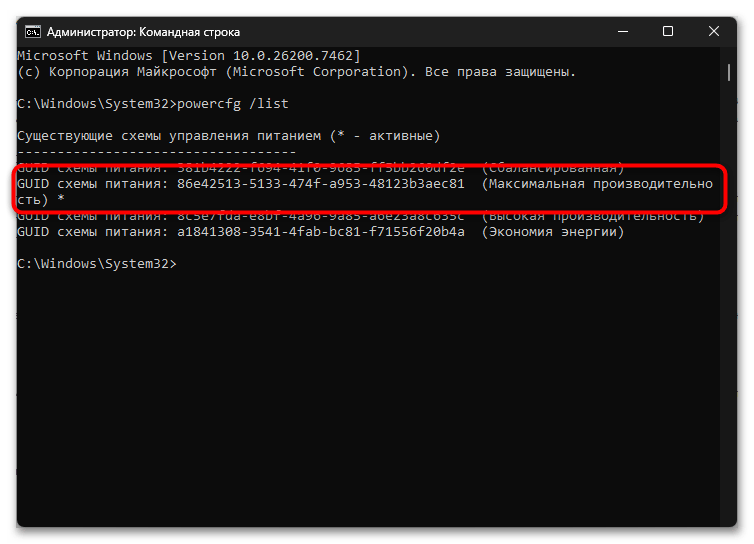
Task: Click the 'Существующие схемы управления питанием' header
Action: 169,136
